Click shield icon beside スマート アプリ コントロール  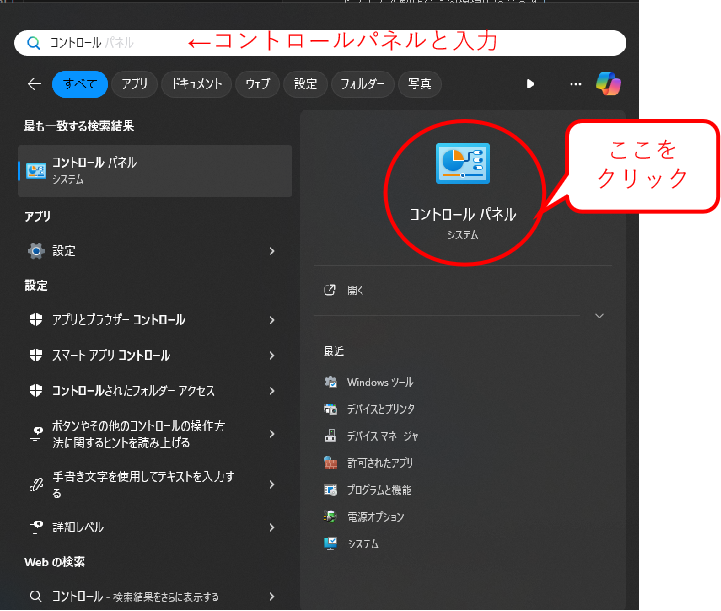click(36, 355)
